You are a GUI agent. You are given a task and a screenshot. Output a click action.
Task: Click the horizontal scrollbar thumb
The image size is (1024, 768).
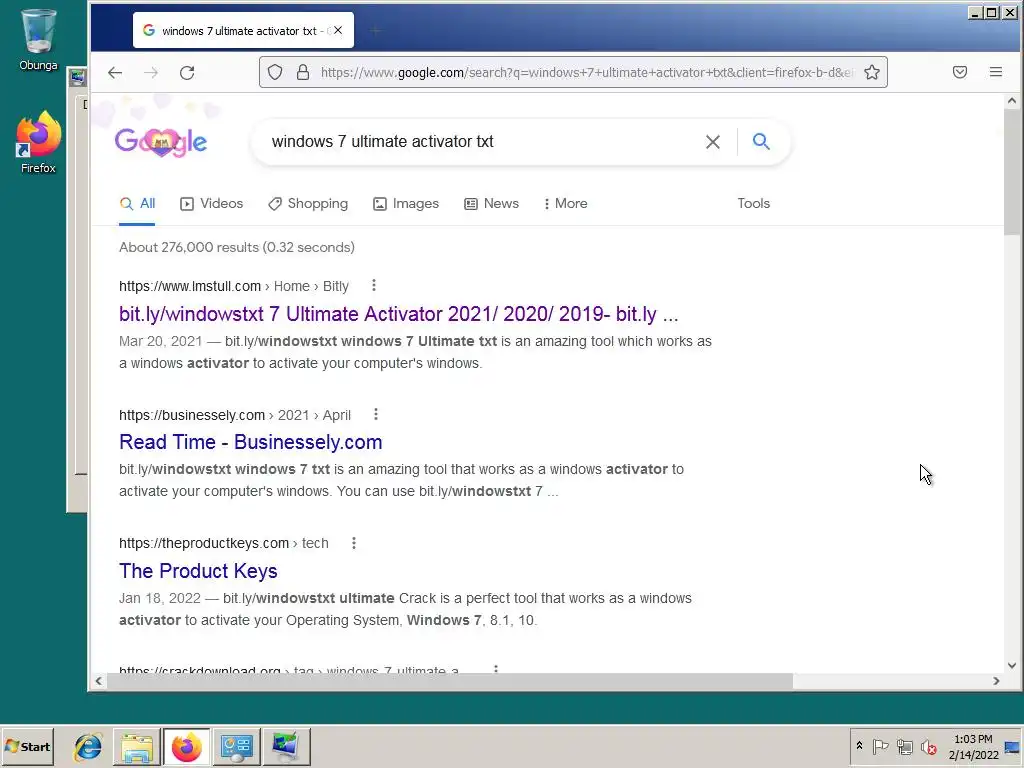click(x=449, y=681)
